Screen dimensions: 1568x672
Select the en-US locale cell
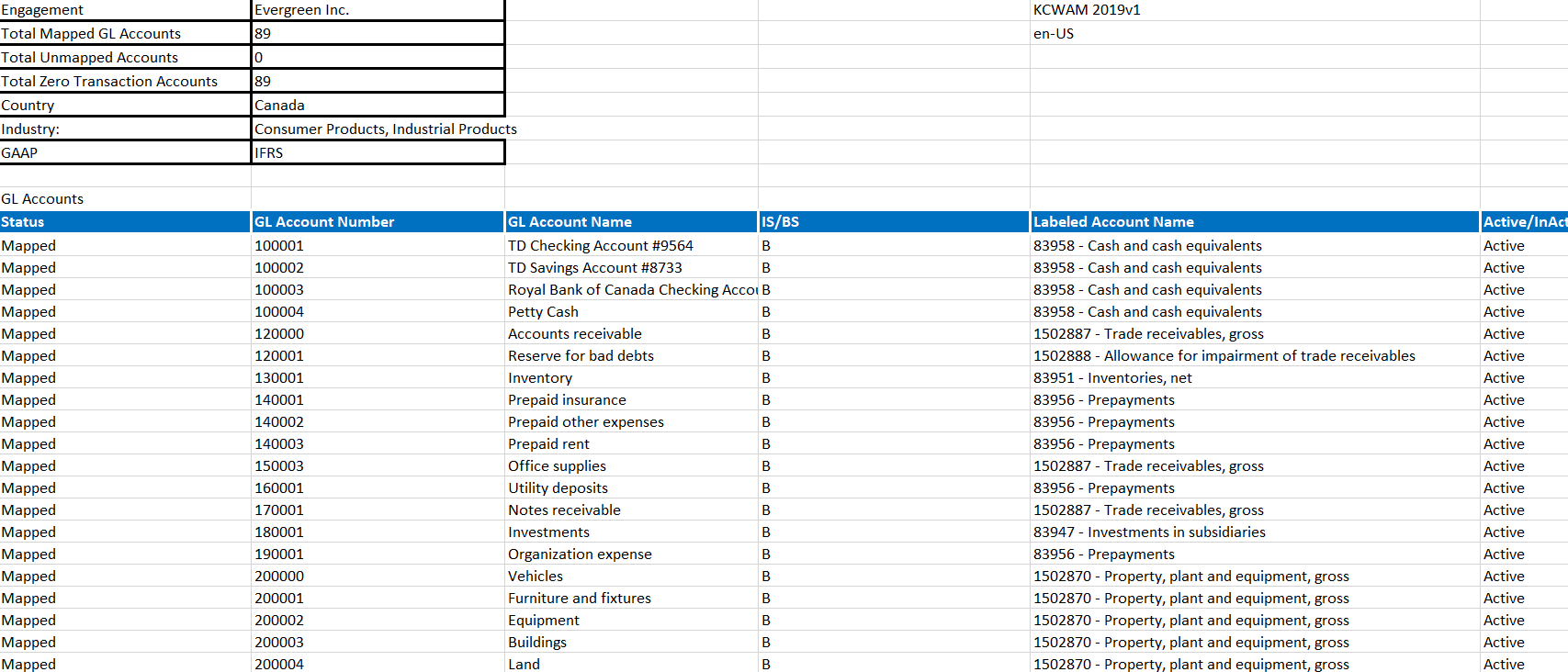pos(1054,34)
